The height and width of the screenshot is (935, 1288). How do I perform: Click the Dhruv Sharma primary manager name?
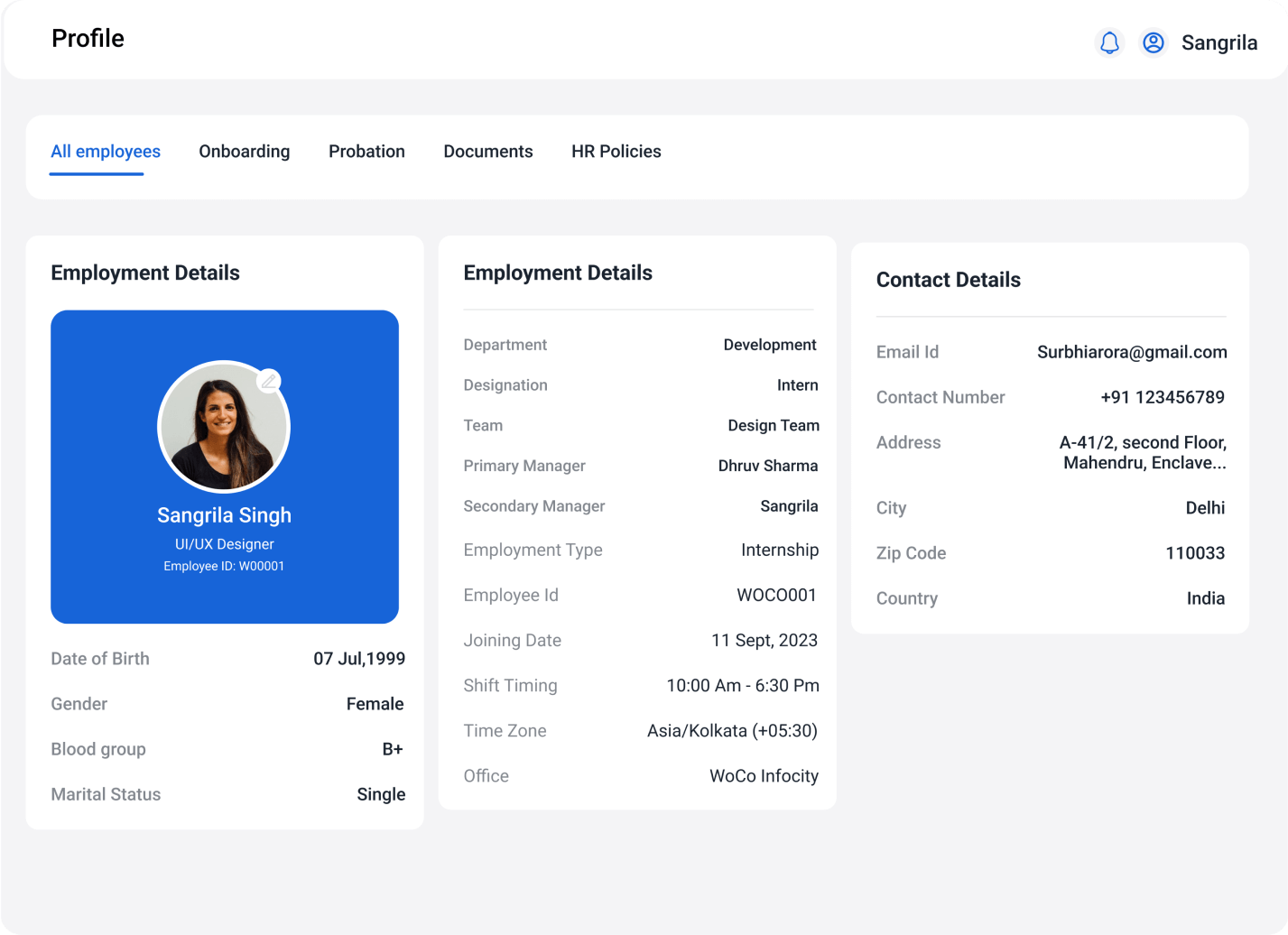767,466
